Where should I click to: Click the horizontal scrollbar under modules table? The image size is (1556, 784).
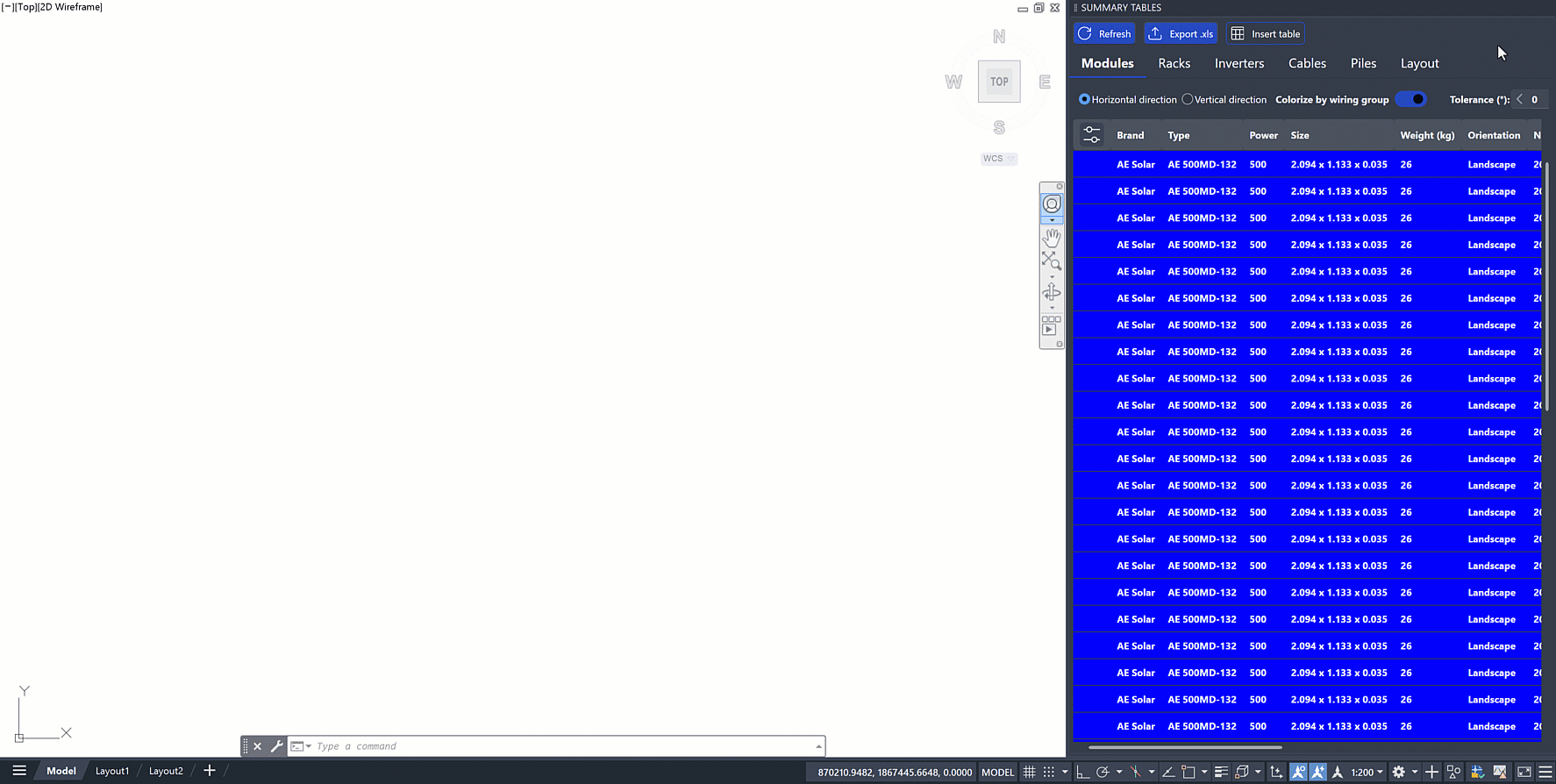point(1185,747)
